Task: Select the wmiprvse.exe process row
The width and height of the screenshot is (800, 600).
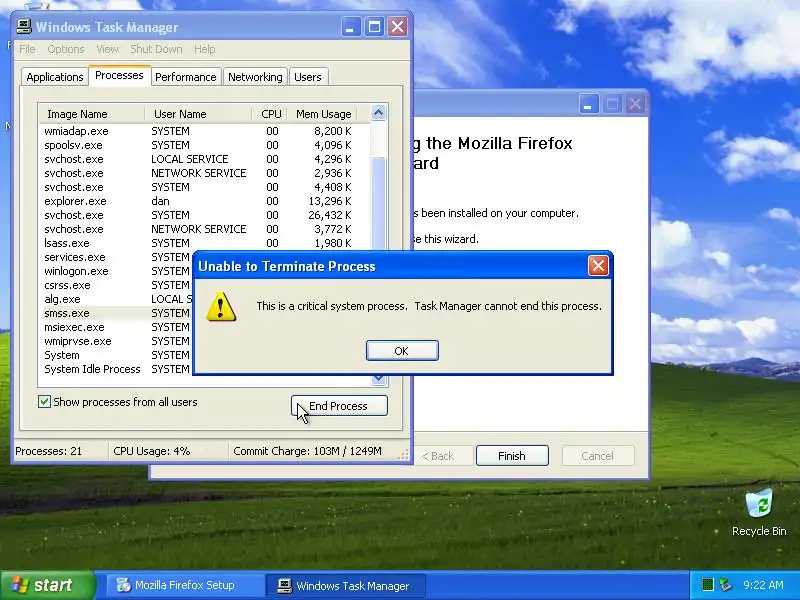Action: coord(116,341)
